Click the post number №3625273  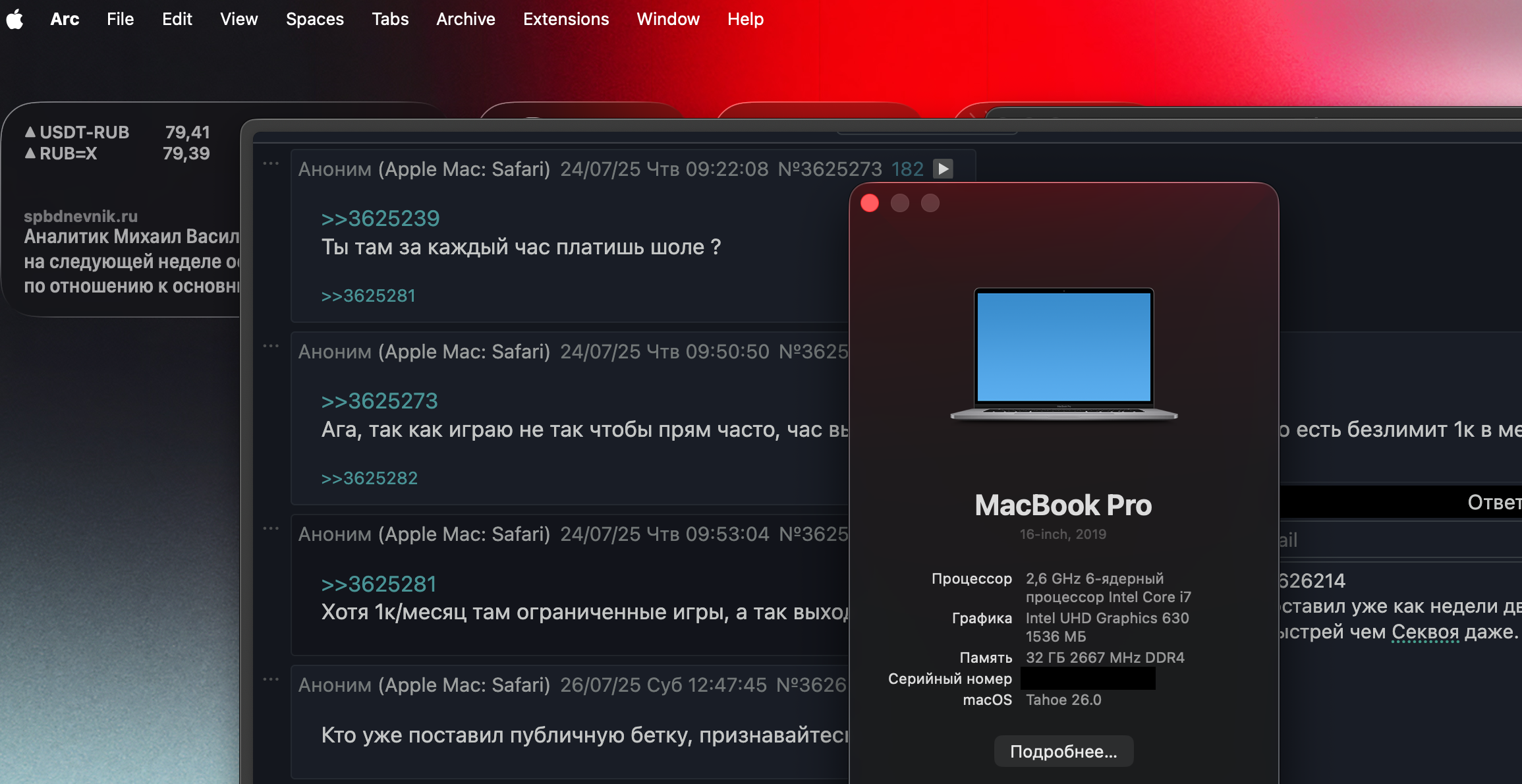coord(830,169)
